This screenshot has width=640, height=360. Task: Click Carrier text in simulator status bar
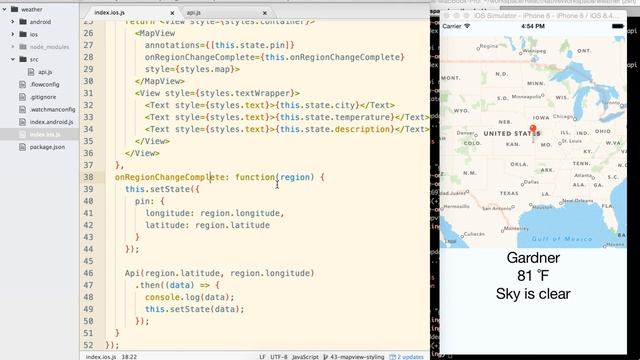[x=452, y=26]
